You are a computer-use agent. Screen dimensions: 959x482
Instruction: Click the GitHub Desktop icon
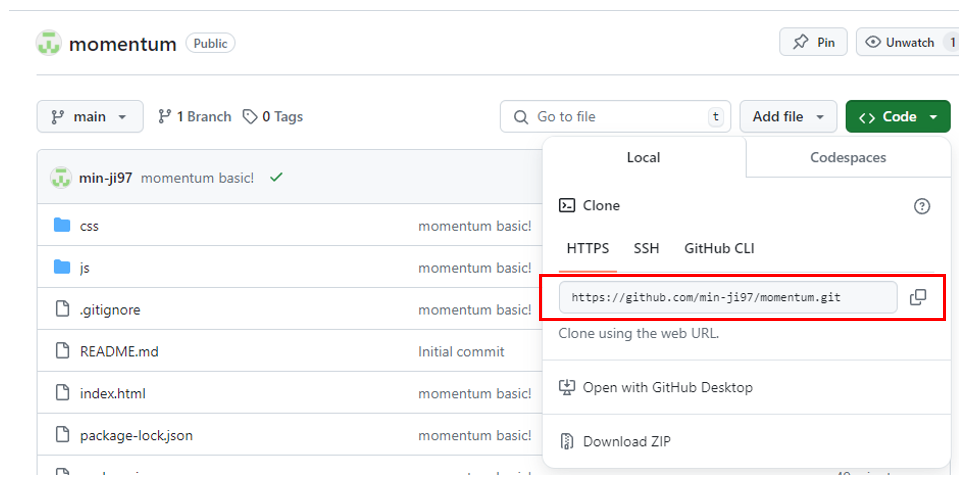(567, 387)
